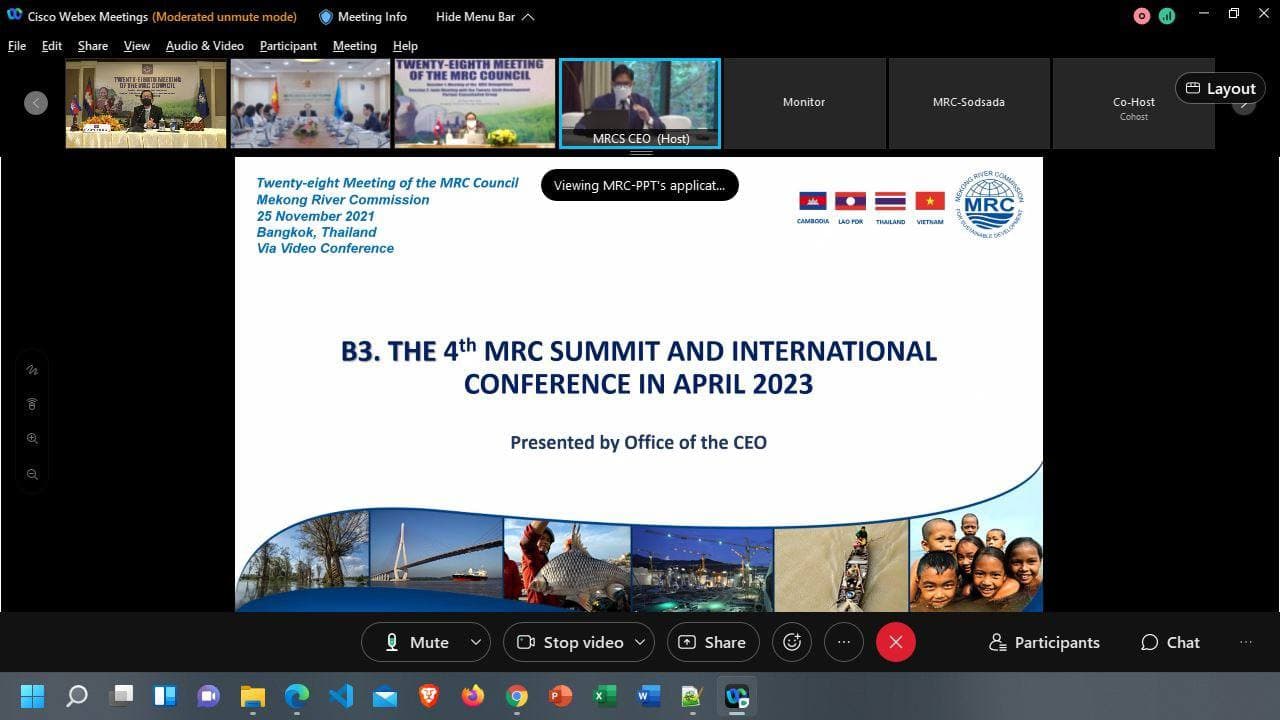Stop video camera
1280x720 pixels.
pos(569,642)
